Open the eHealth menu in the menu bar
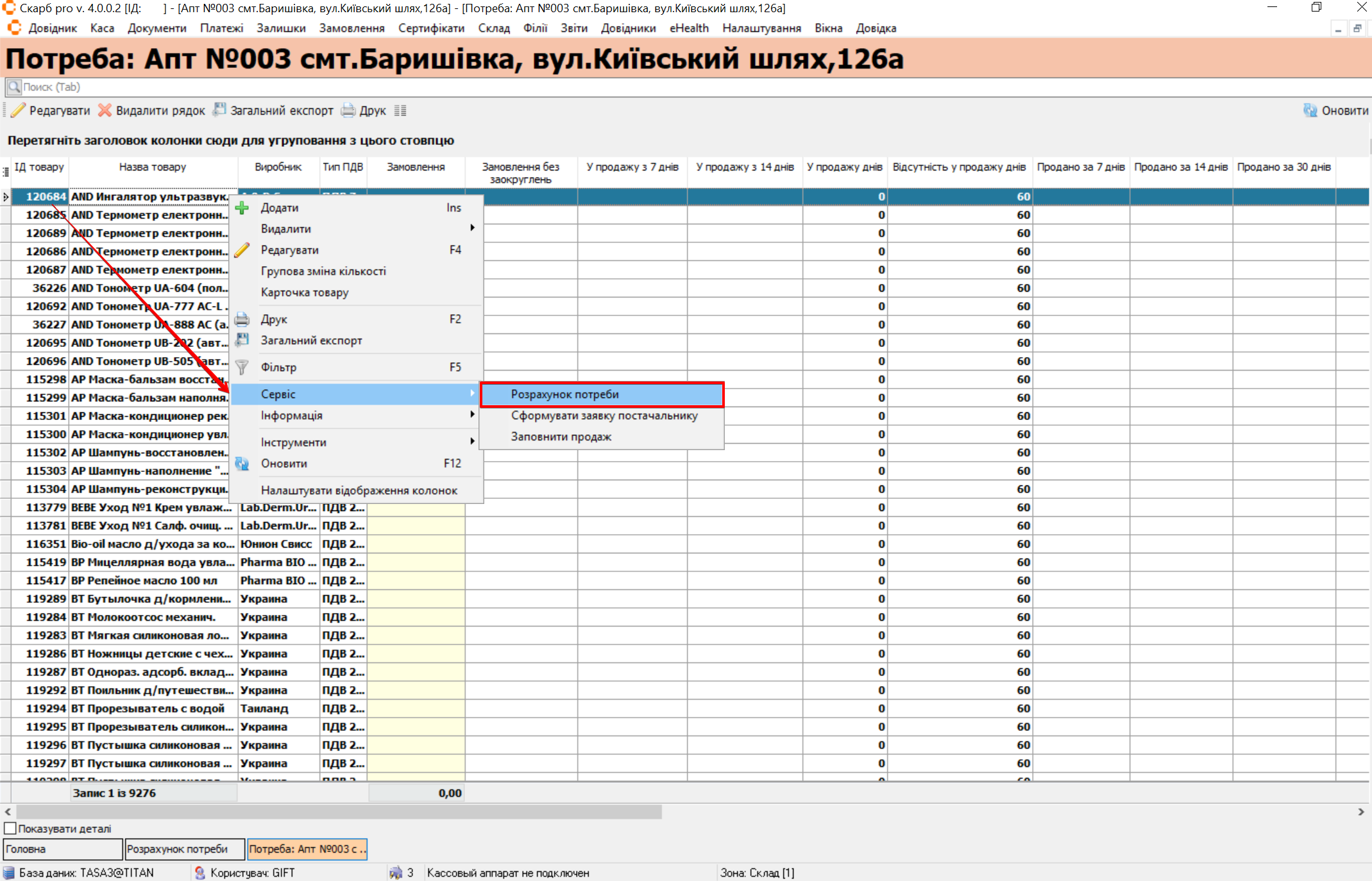 [689, 28]
